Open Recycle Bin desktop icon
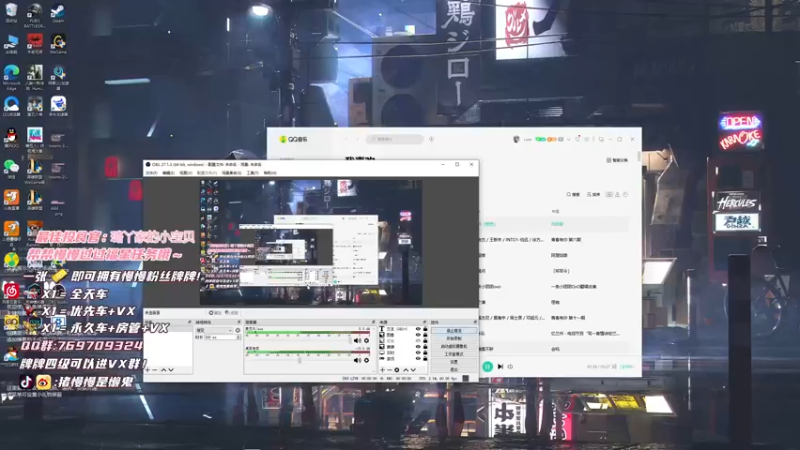Screen dimensions: 800x450 11,12
